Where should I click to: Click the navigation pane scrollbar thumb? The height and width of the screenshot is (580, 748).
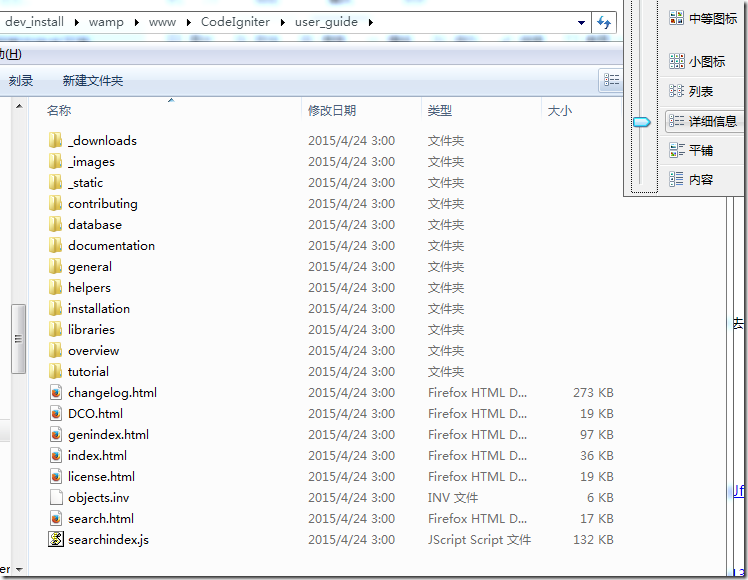[x=19, y=339]
